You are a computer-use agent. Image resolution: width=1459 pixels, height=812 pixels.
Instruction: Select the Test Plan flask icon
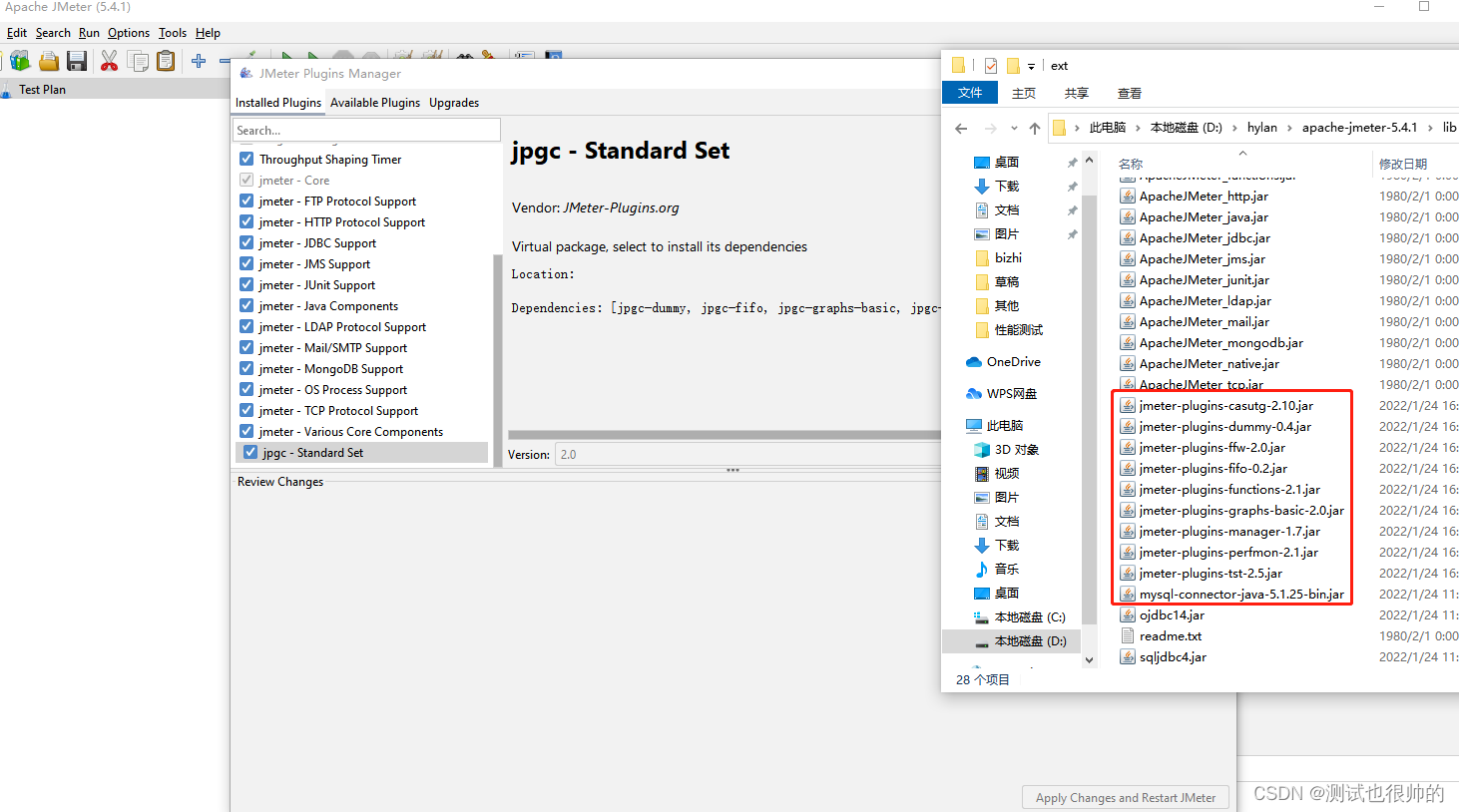[x=8, y=89]
